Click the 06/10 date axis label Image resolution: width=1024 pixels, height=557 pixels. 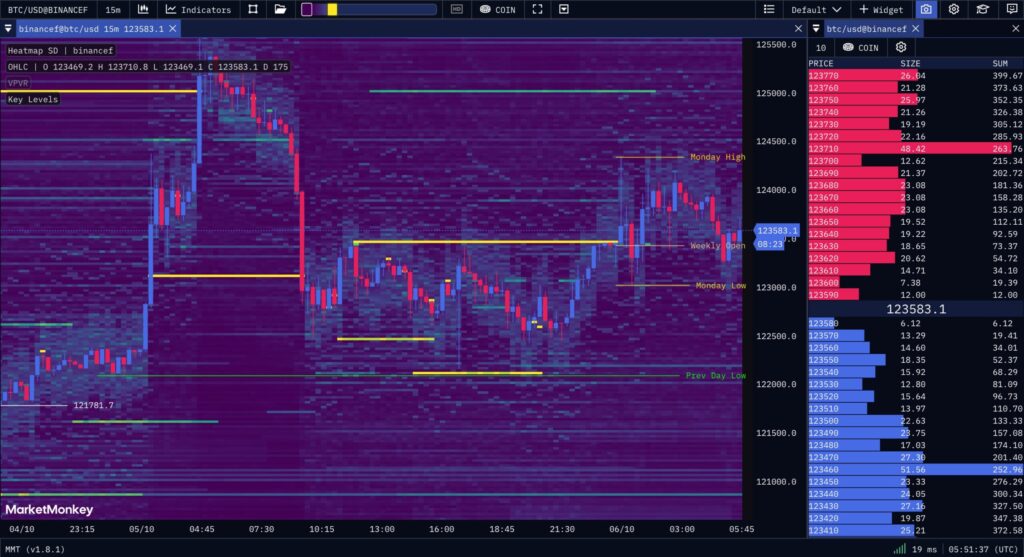pos(621,529)
